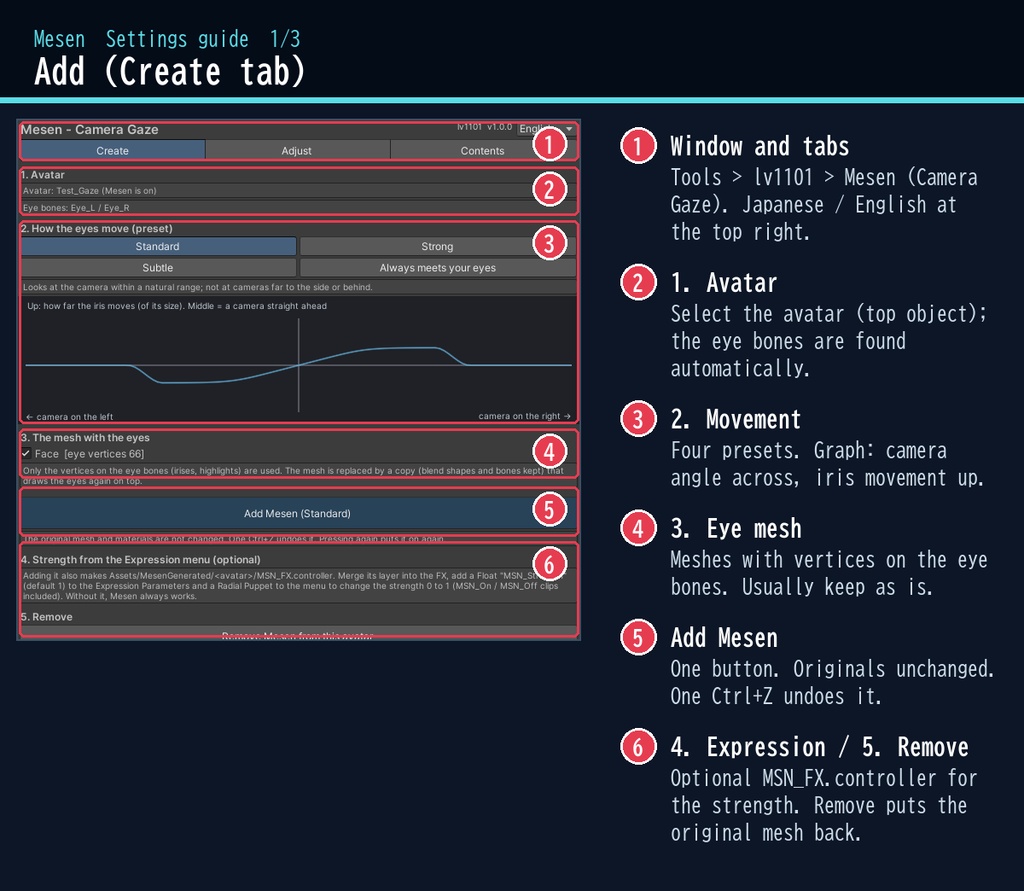Choose the Always meets your eyes preset

tap(438, 268)
